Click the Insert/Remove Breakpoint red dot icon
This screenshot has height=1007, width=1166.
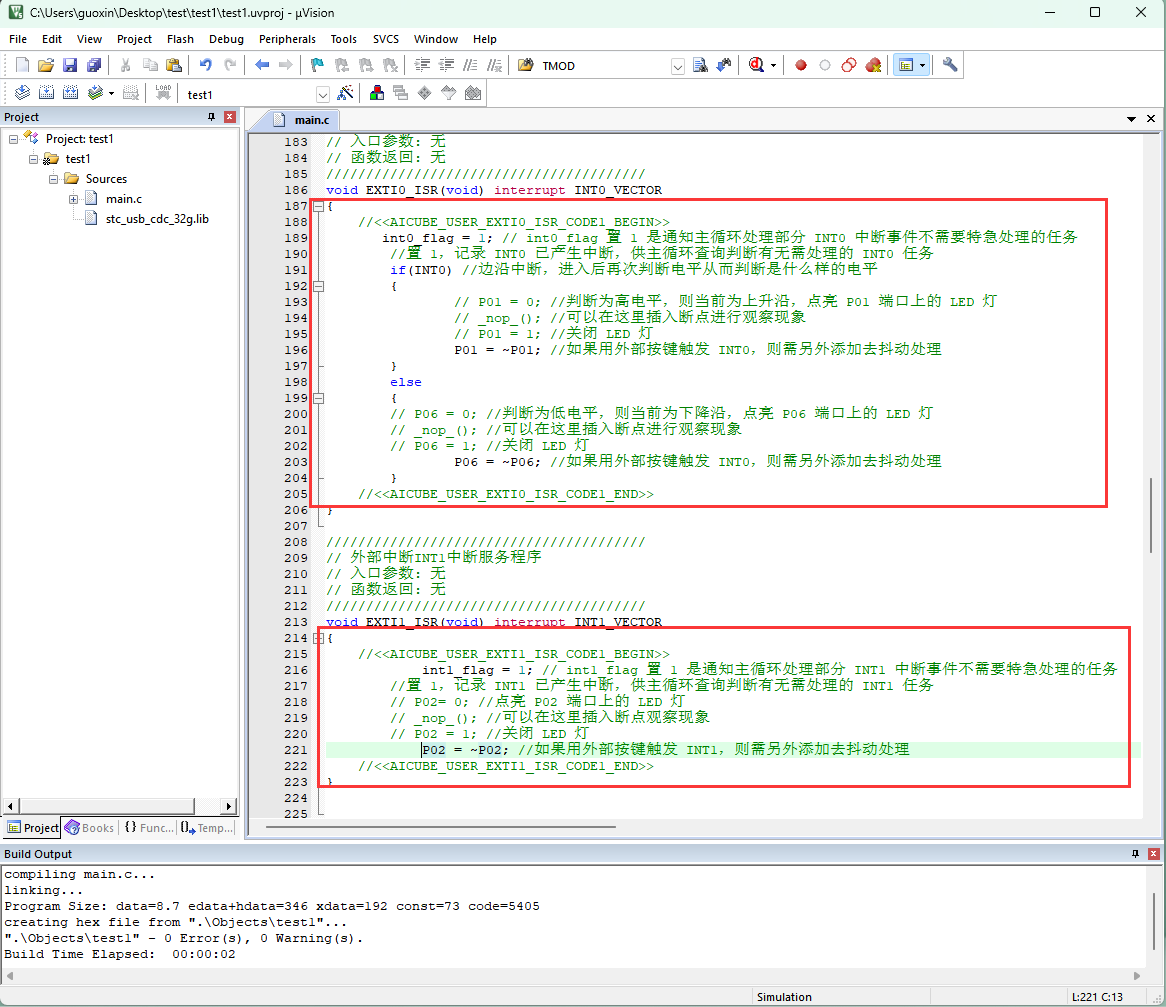coord(800,65)
